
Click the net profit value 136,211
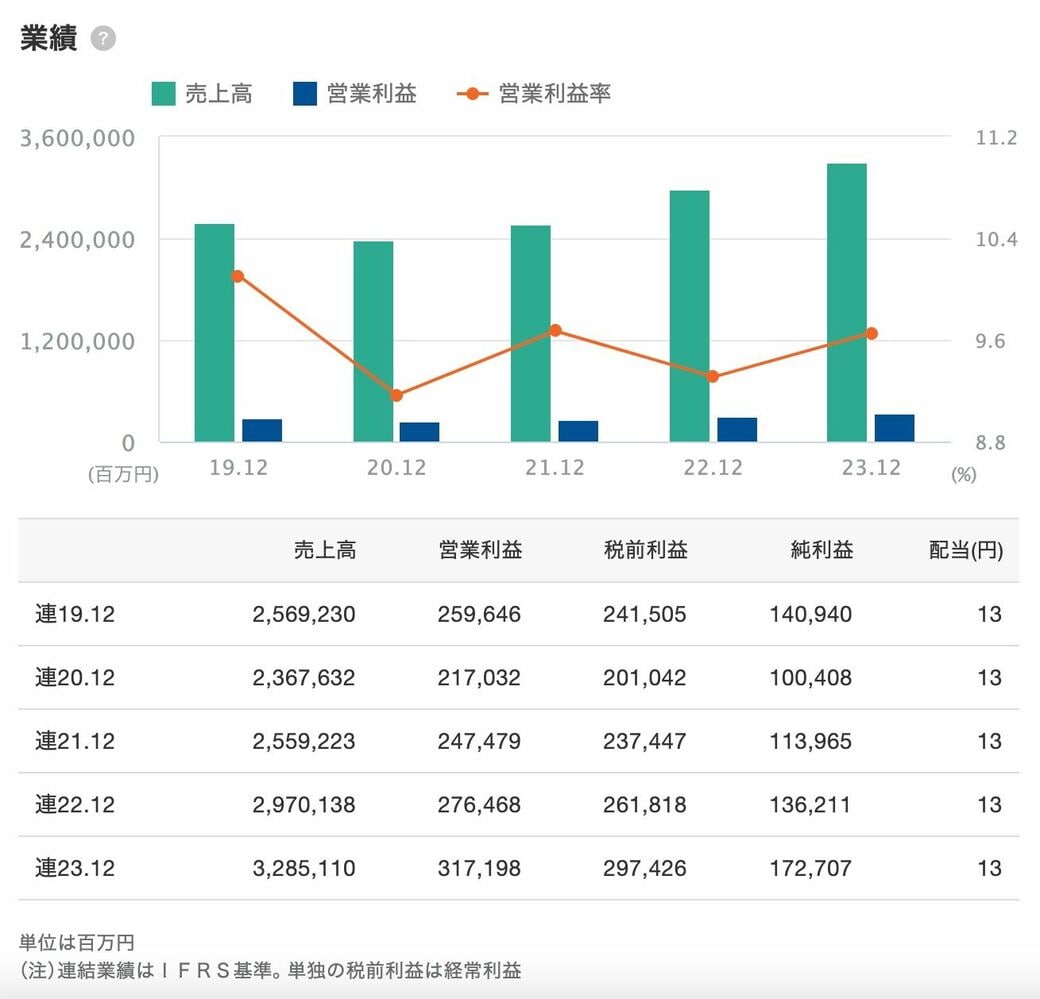pyautogui.click(x=810, y=805)
